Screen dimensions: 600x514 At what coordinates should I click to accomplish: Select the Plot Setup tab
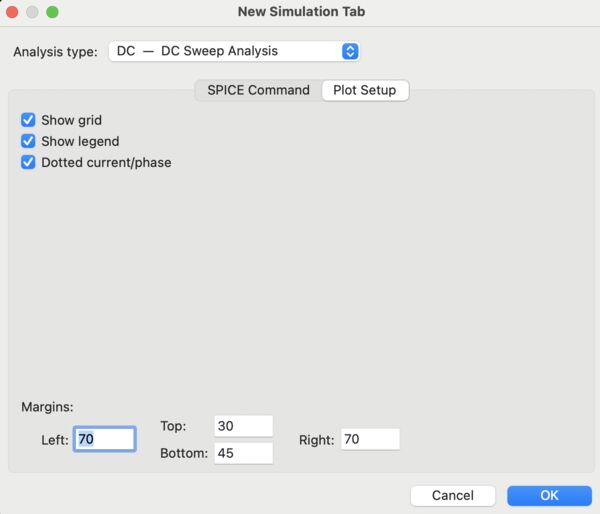point(365,90)
